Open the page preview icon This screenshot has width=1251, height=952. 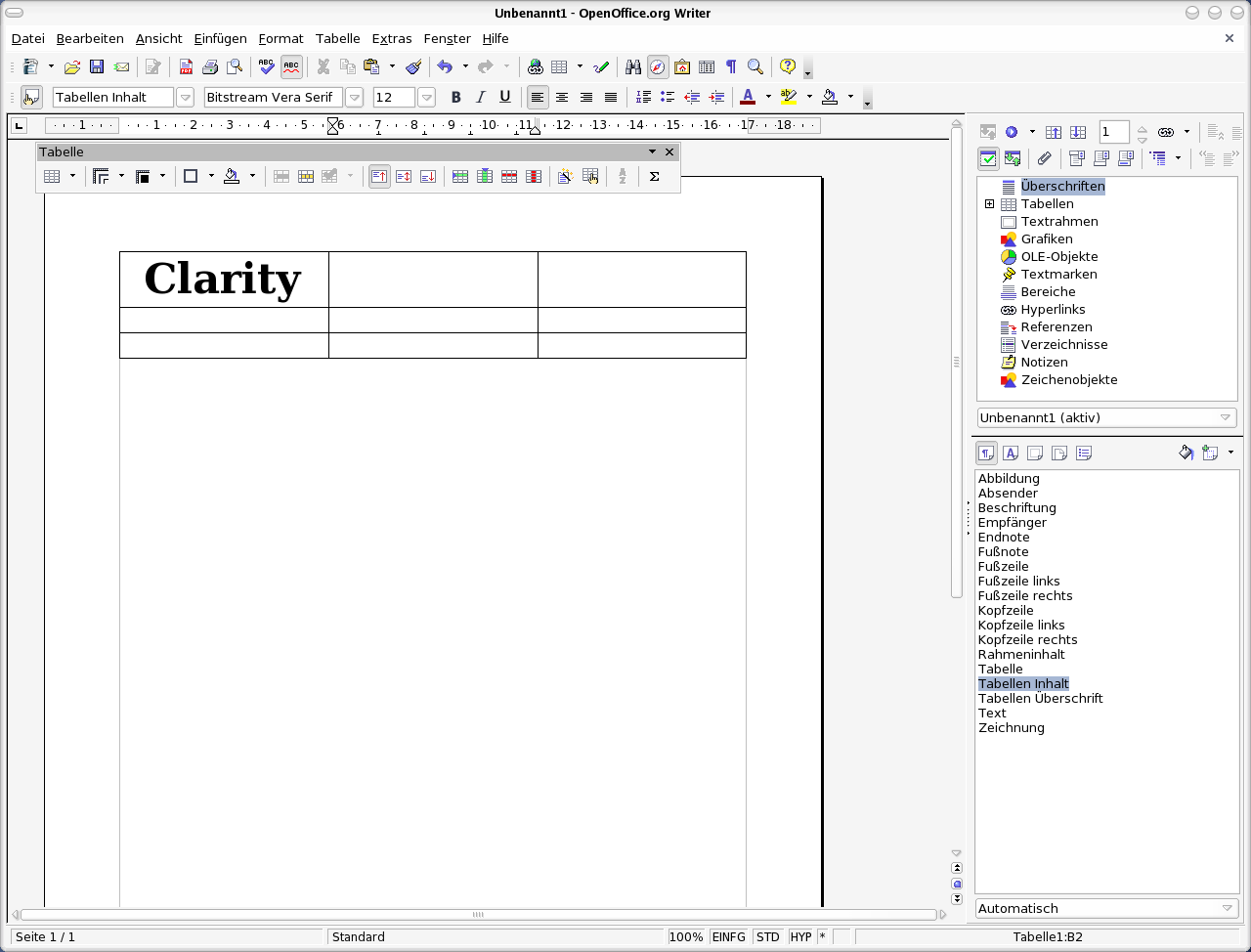pos(235,67)
